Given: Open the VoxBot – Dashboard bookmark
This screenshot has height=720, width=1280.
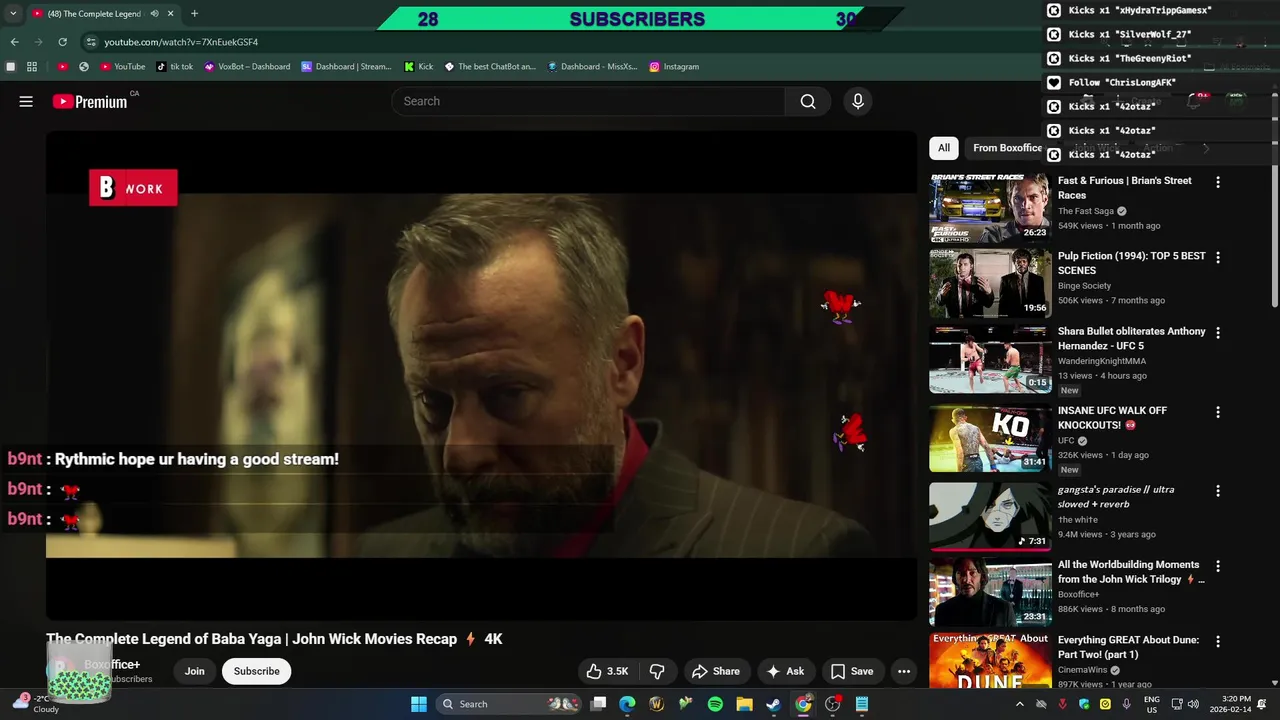Looking at the screenshot, I should pos(247,67).
